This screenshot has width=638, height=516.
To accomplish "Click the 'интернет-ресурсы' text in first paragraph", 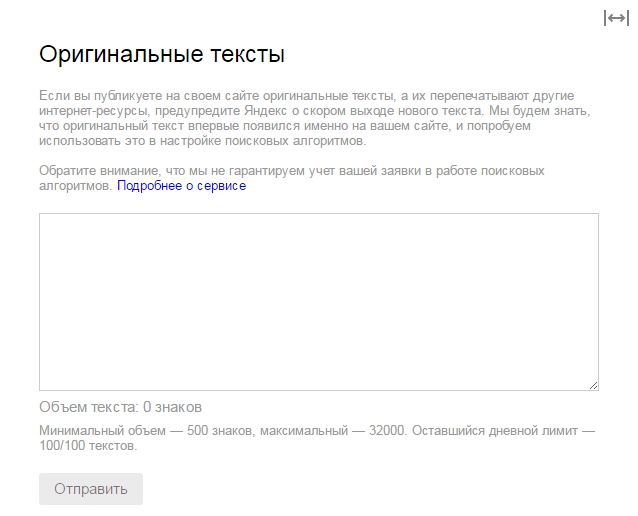I will click(x=95, y=111).
